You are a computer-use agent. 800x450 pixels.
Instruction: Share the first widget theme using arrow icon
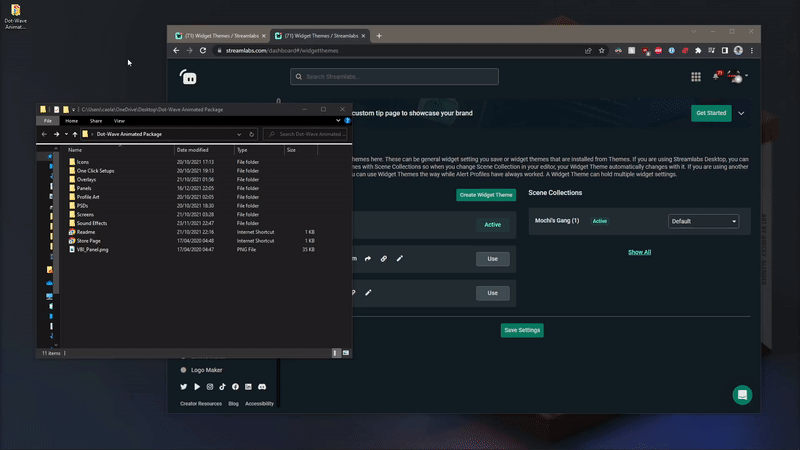pos(368,259)
